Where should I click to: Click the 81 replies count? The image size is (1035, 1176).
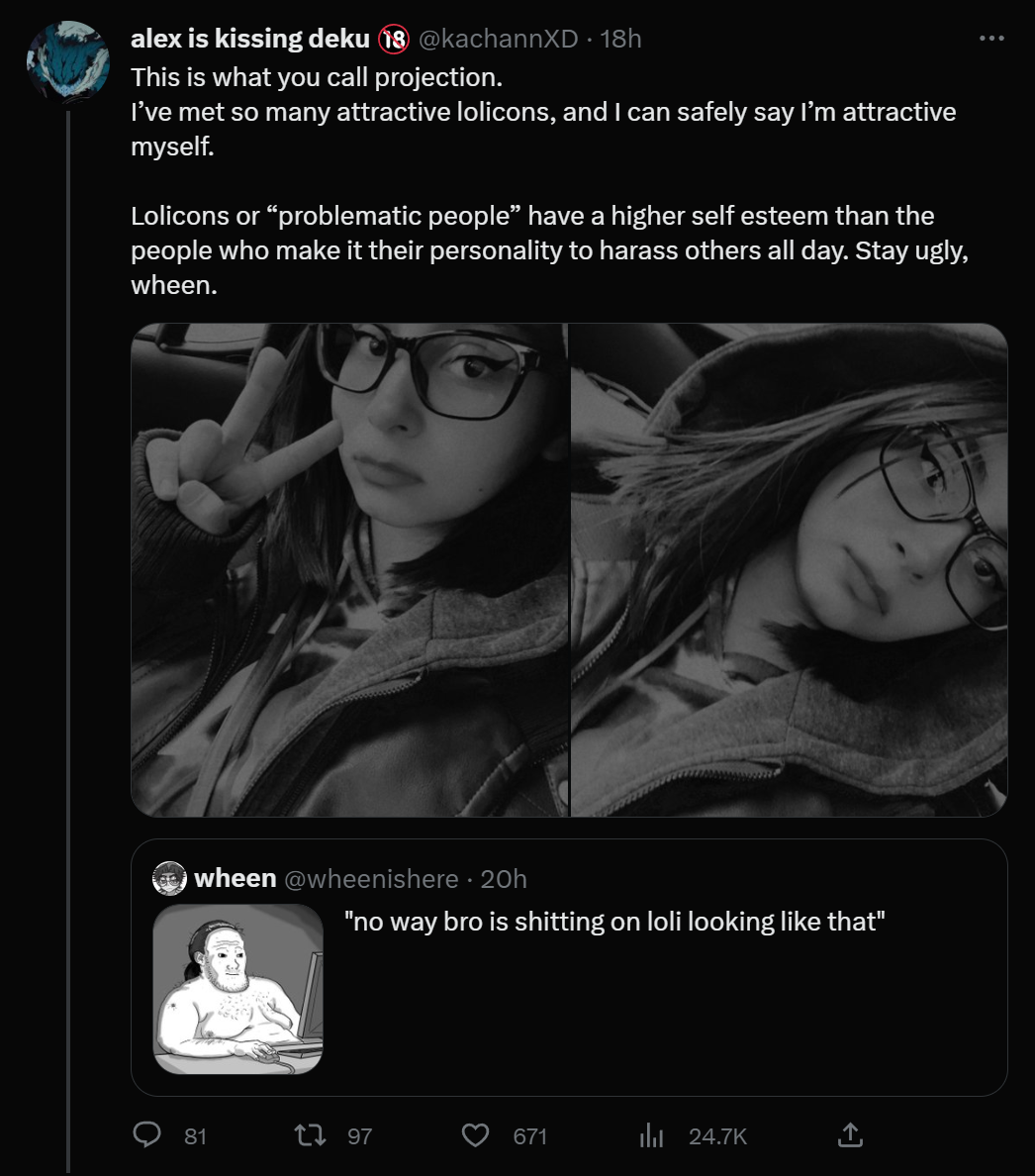[196, 1136]
